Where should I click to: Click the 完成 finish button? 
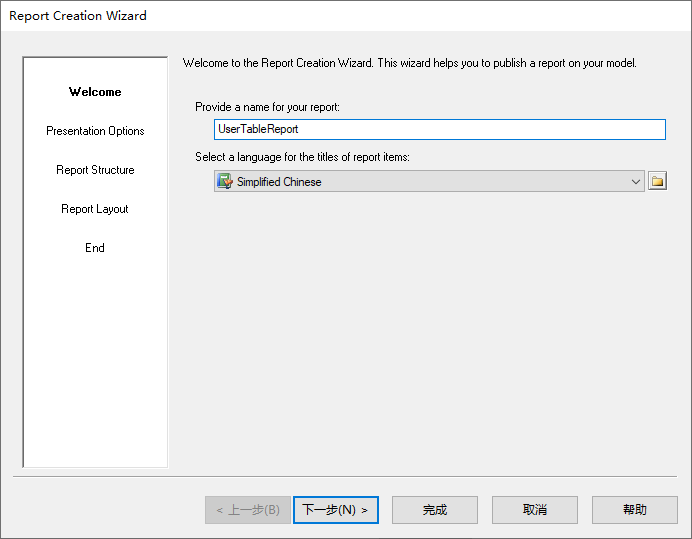tap(435, 510)
